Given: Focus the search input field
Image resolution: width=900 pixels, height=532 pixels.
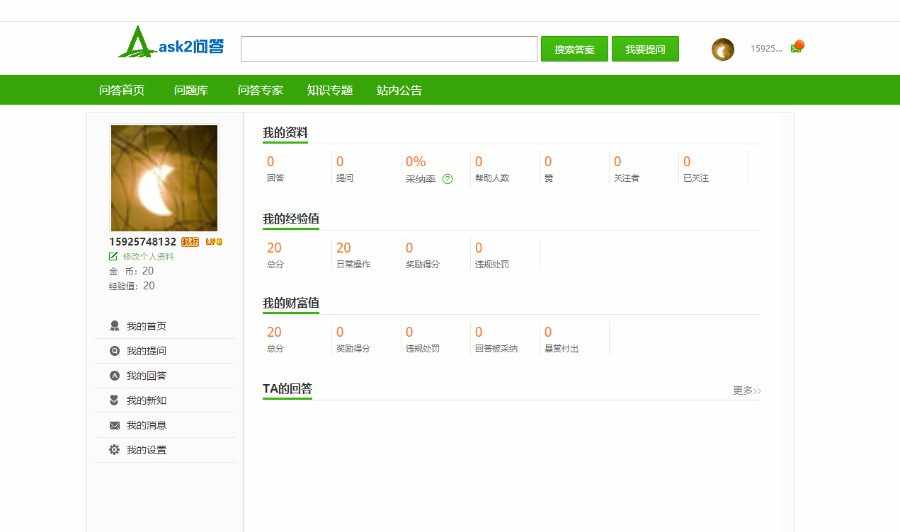Looking at the screenshot, I should (389, 49).
